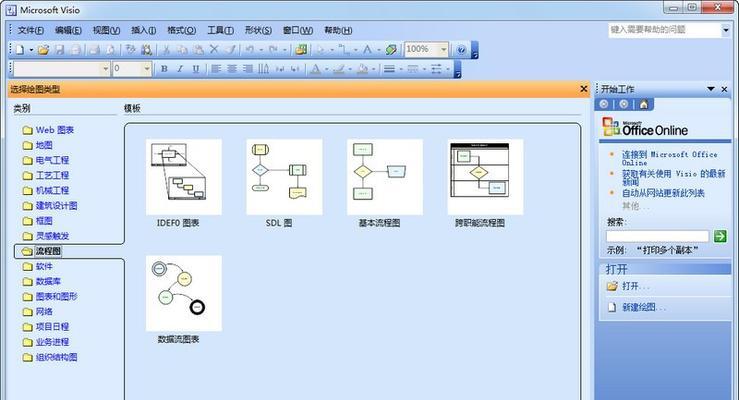Follow the 连接到 Microsoft Office Online link
Screen dimensions: 739x400
(x=669, y=158)
